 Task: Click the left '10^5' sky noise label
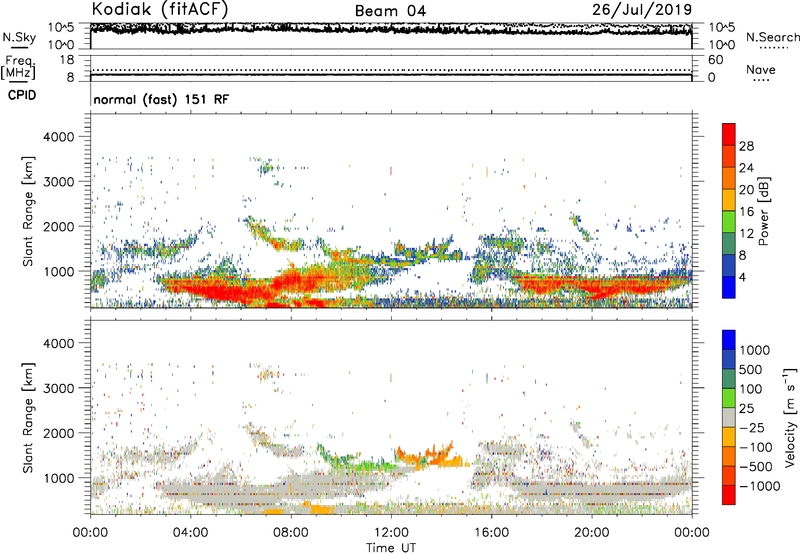(61, 28)
